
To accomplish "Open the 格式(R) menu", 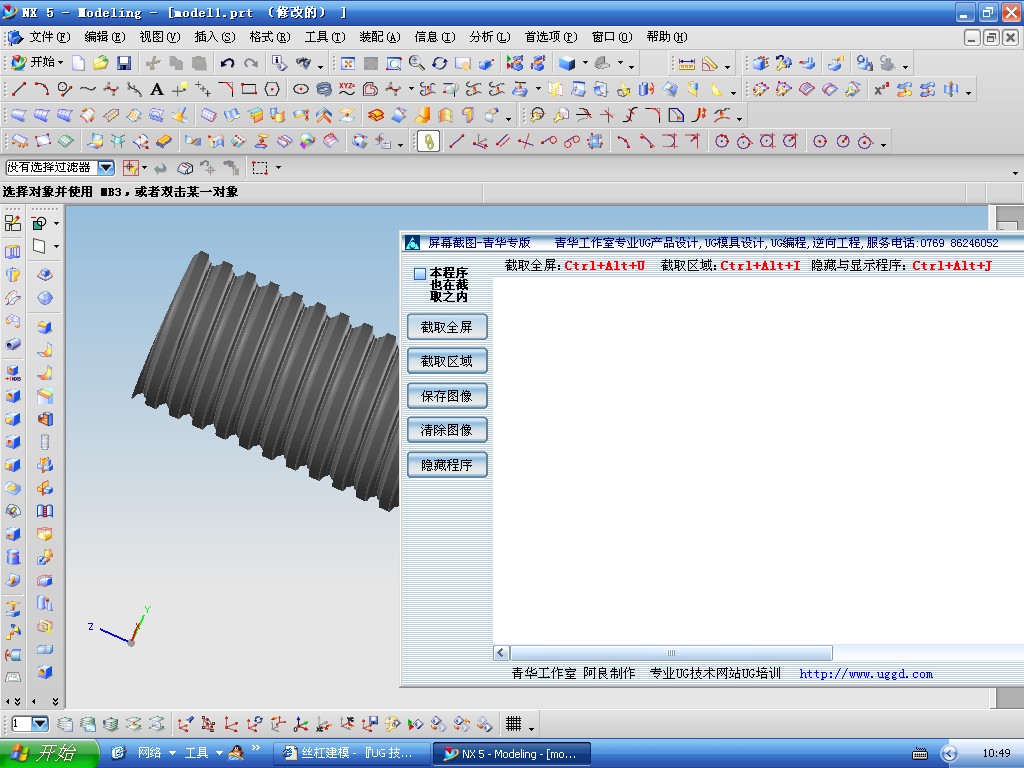I will [x=270, y=37].
